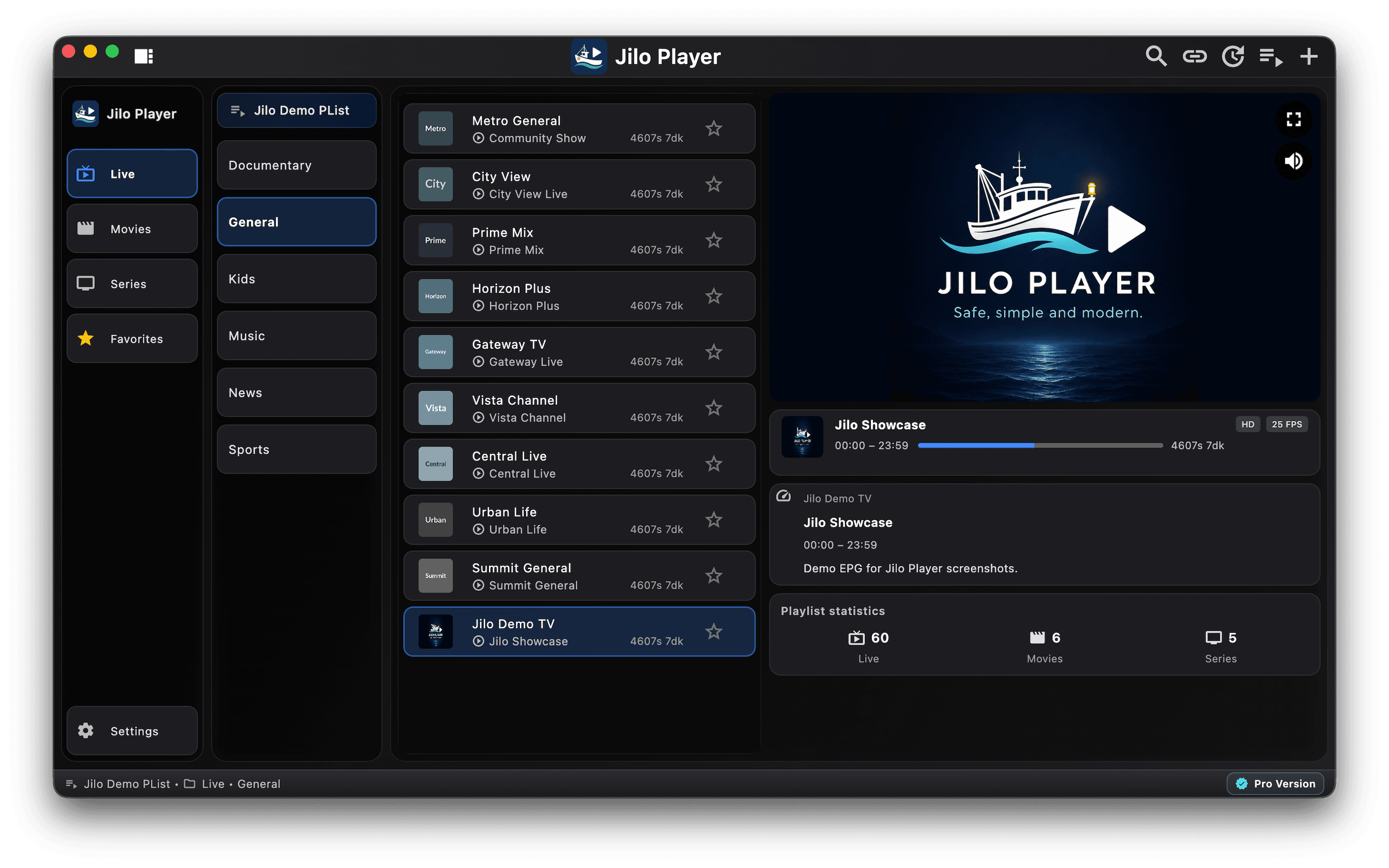This screenshot has height=868, width=1389.
Task: Favorite the Summit General channel
Action: [713, 575]
